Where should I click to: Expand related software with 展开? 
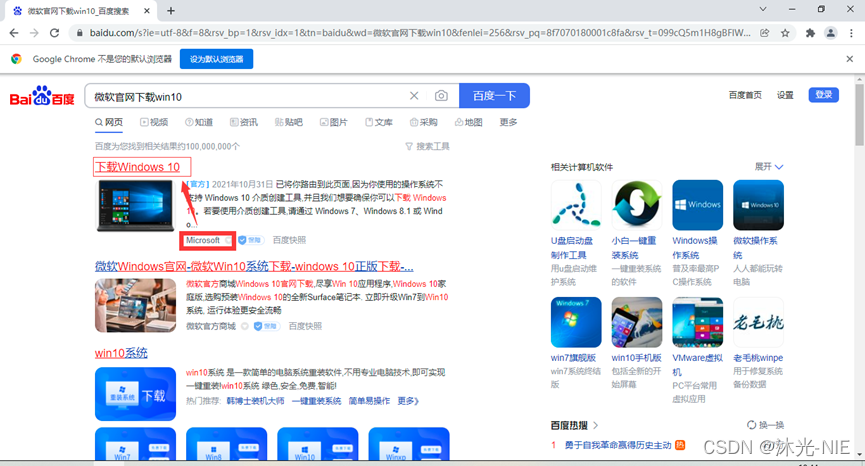(x=768, y=167)
